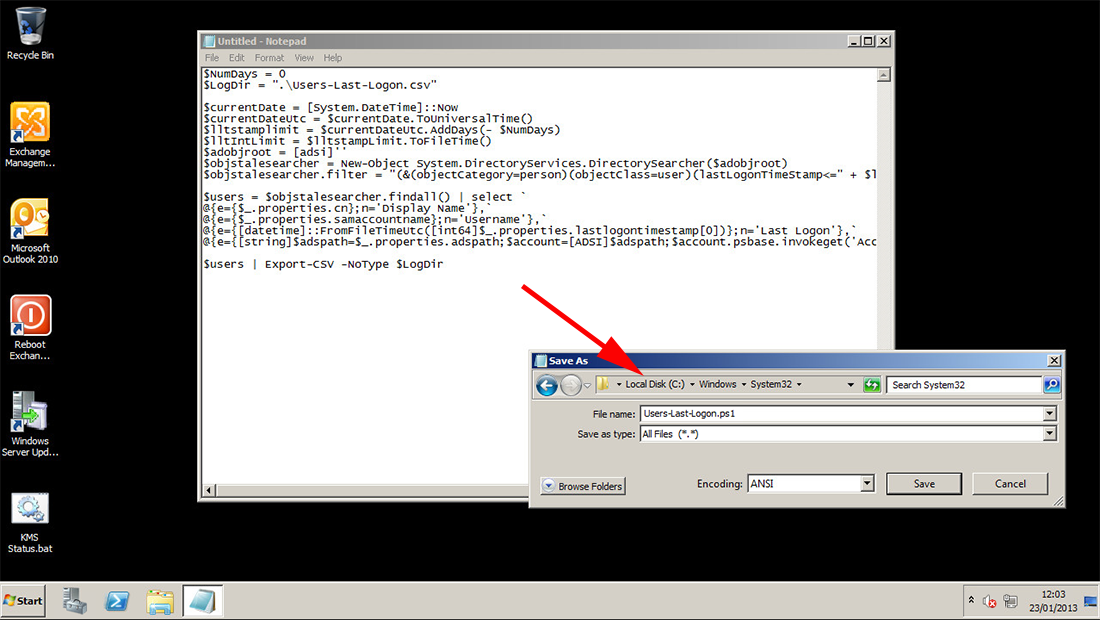
Task: Open the Save as type dropdown
Action: (x=1048, y=434)
